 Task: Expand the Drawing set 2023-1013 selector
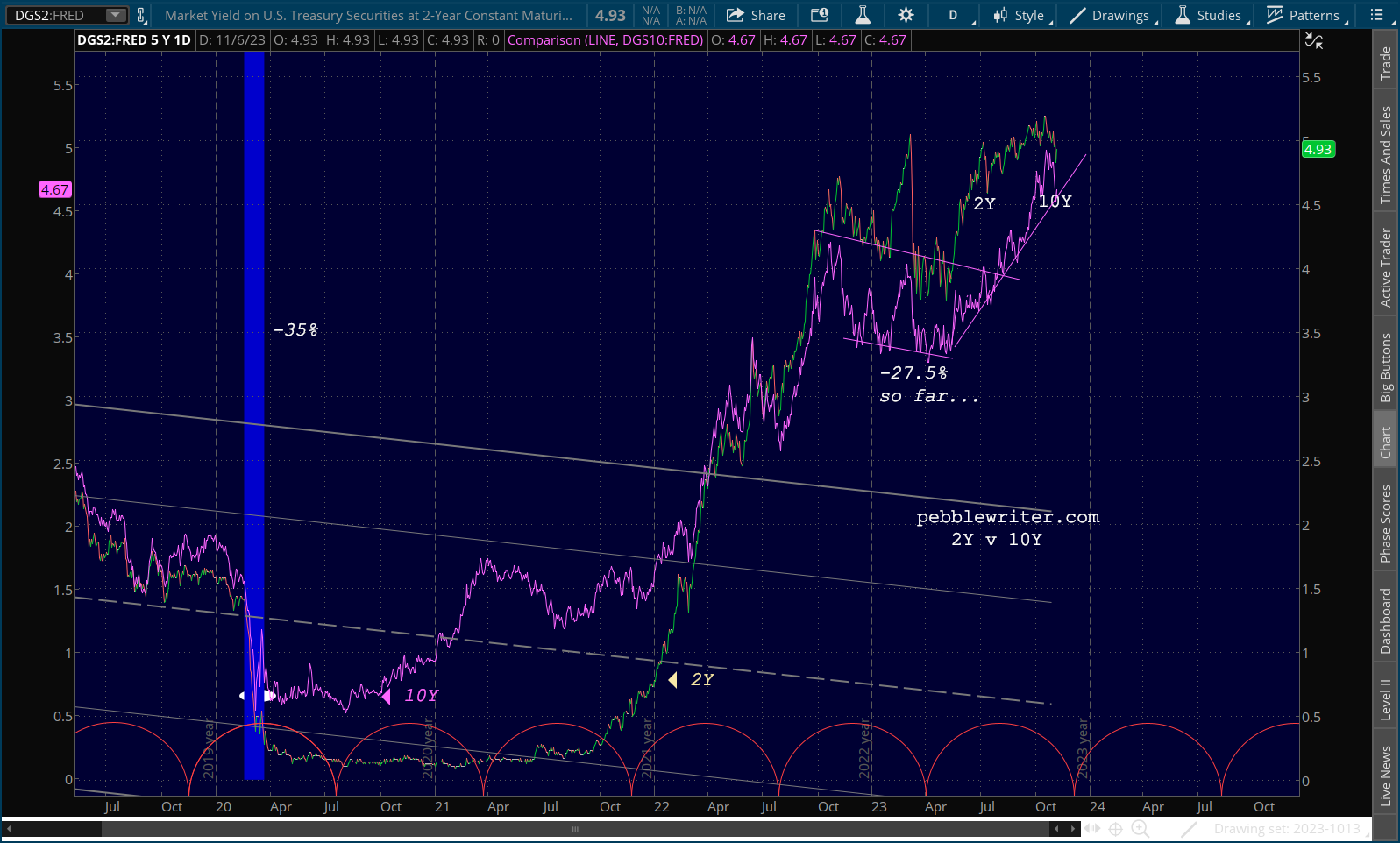click(x=1287, y=829)
